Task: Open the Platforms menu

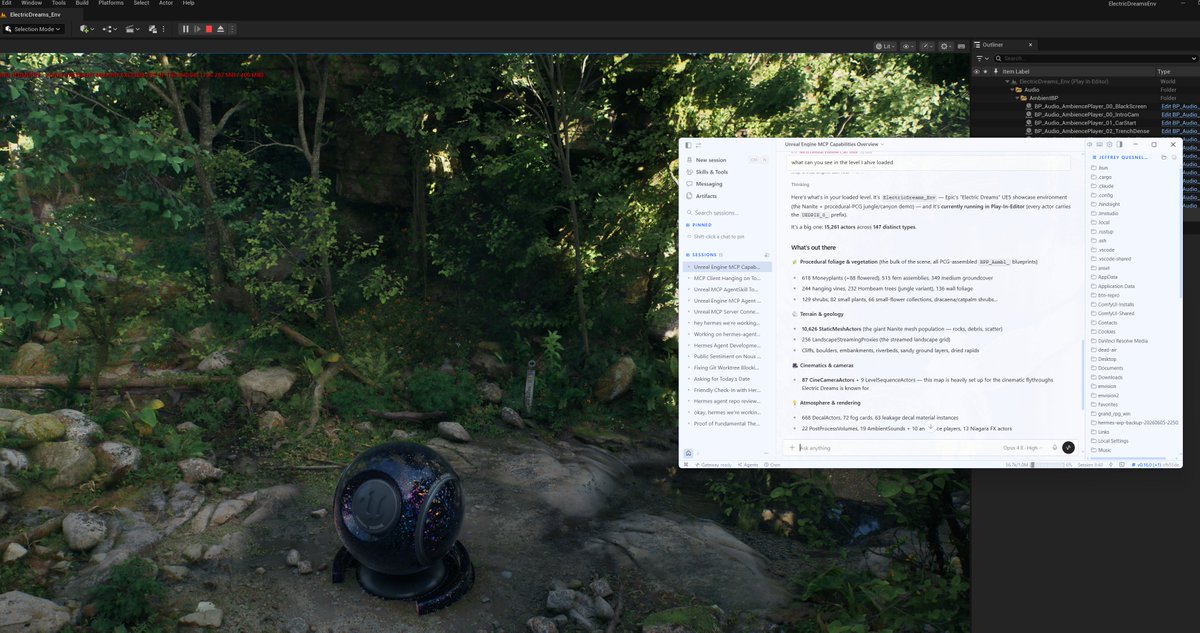Action: [x=111, y=3]
